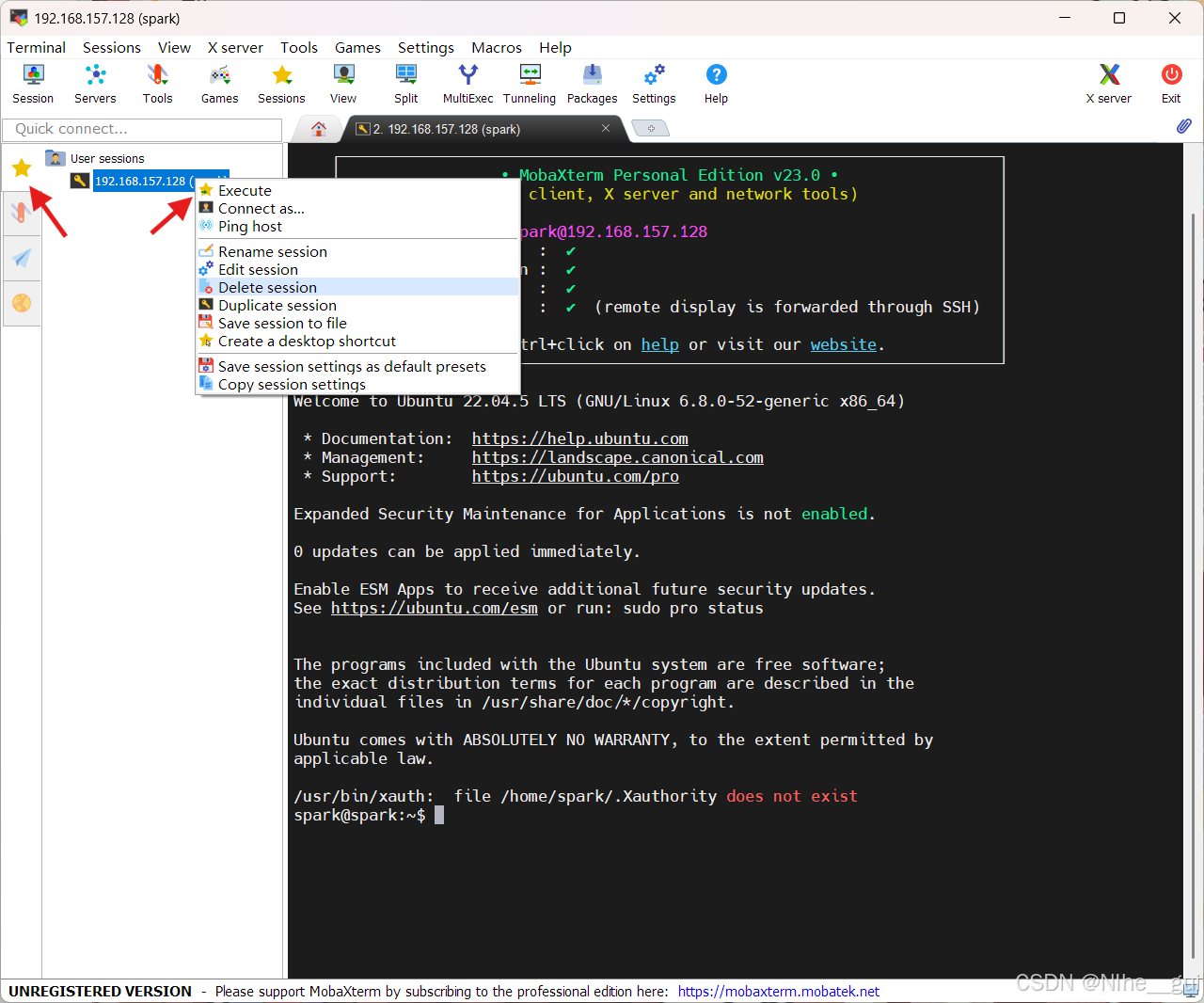Open the https://help.ubuntu.com link
1204x1003 pixels.
click(579, 438)
